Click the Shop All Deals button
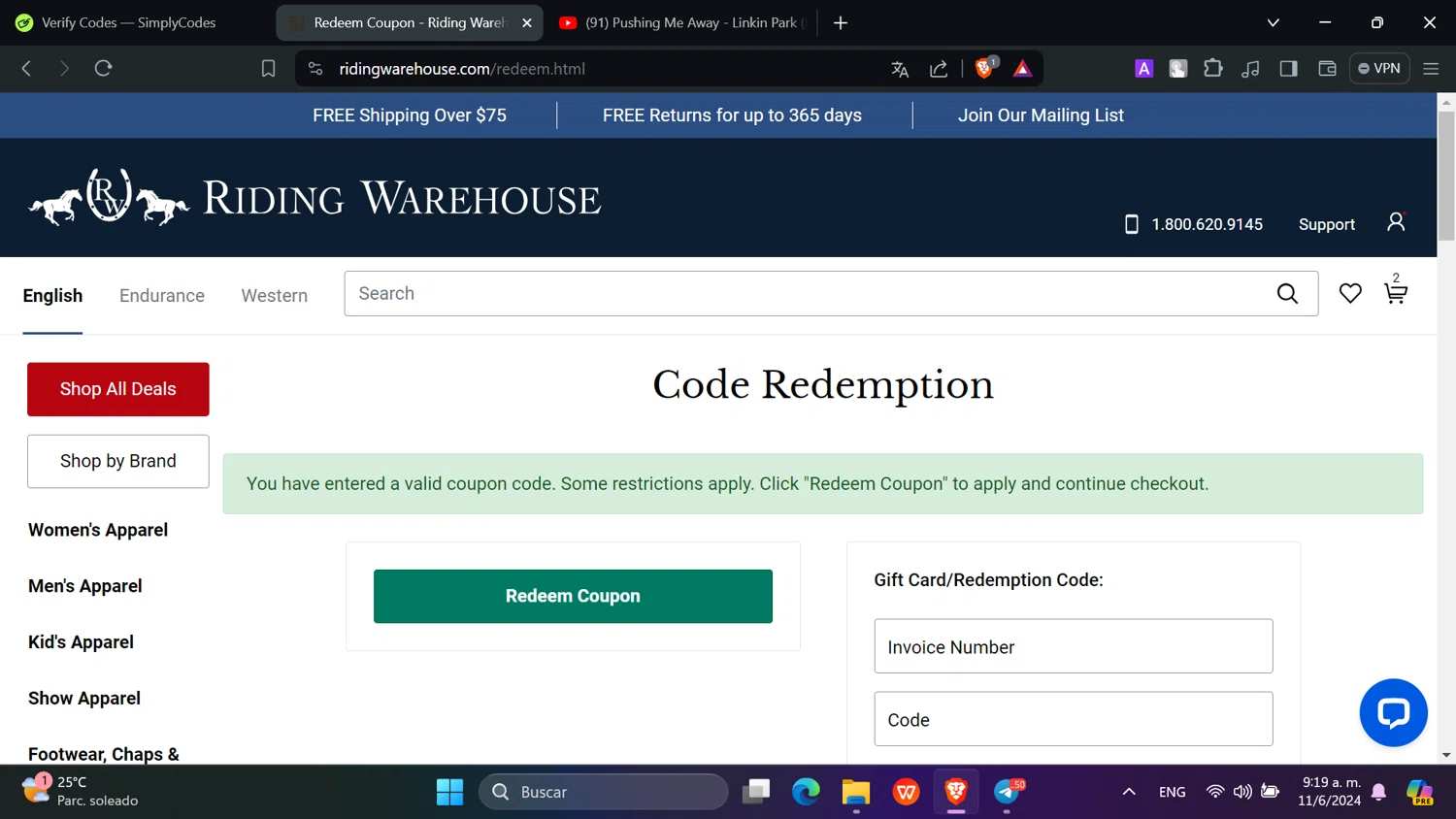This screenshot has width=1456, height=819. [118, 389]
